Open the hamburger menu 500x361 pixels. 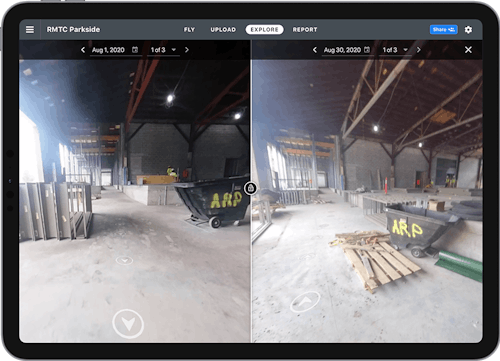coord(30,30)
